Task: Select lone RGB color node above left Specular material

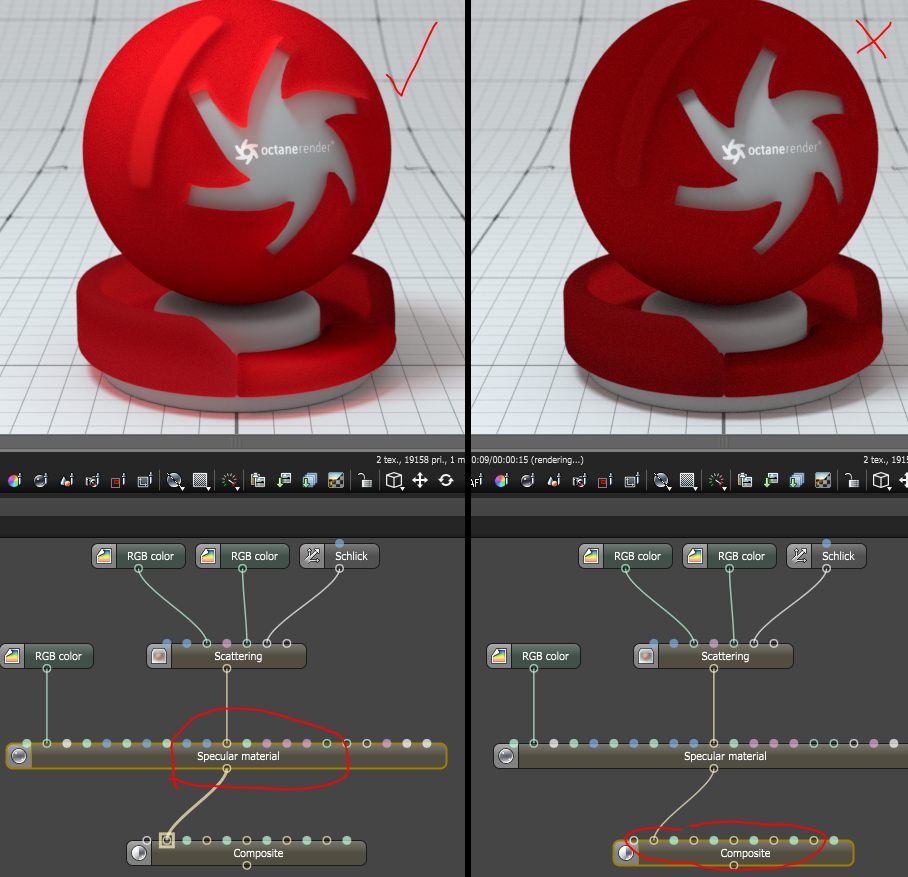Action: [47, 656]
